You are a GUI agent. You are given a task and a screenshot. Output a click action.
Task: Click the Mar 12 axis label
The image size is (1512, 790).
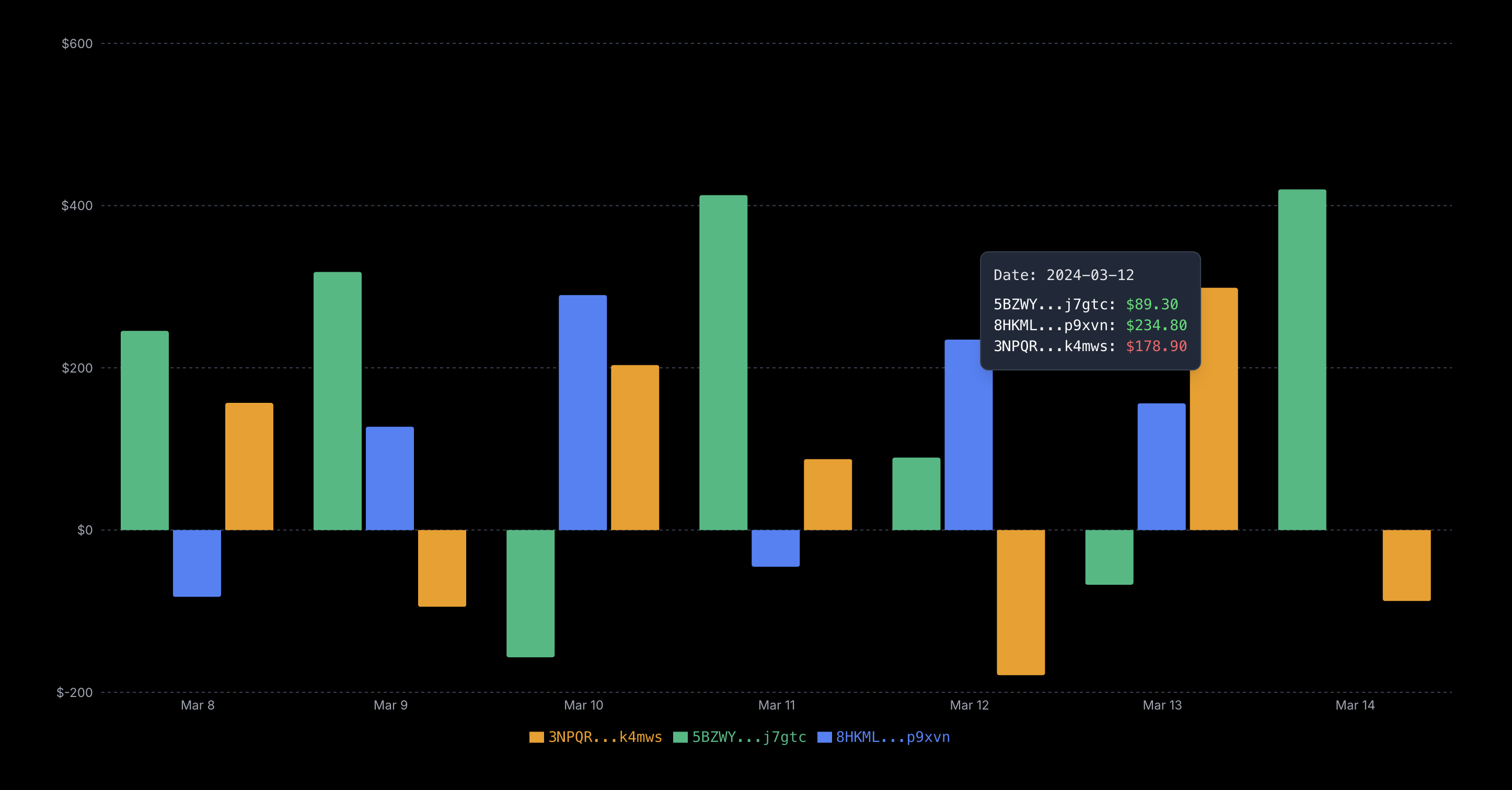969,705
